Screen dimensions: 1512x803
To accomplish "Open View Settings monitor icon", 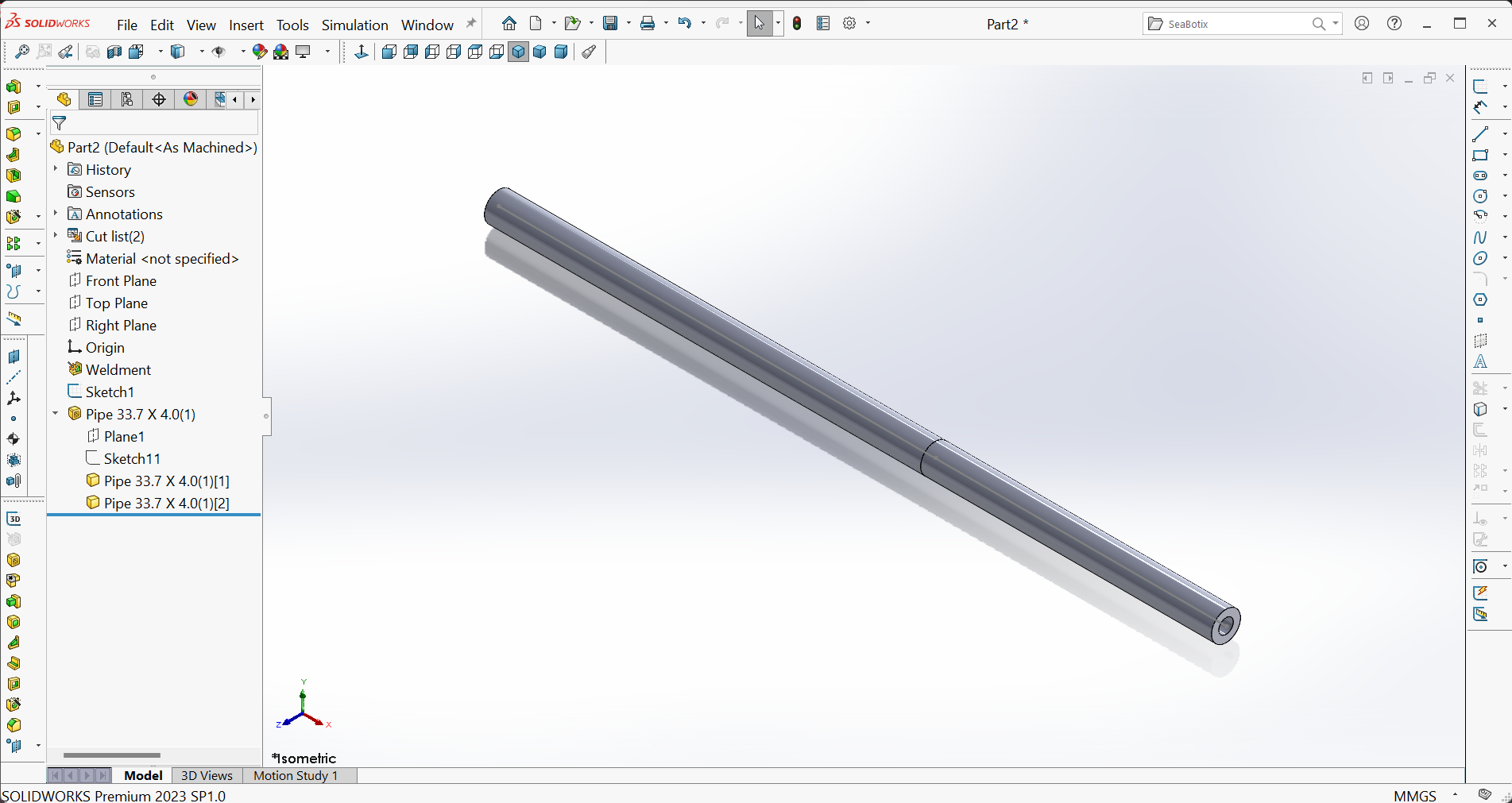I will click(303, 52).
